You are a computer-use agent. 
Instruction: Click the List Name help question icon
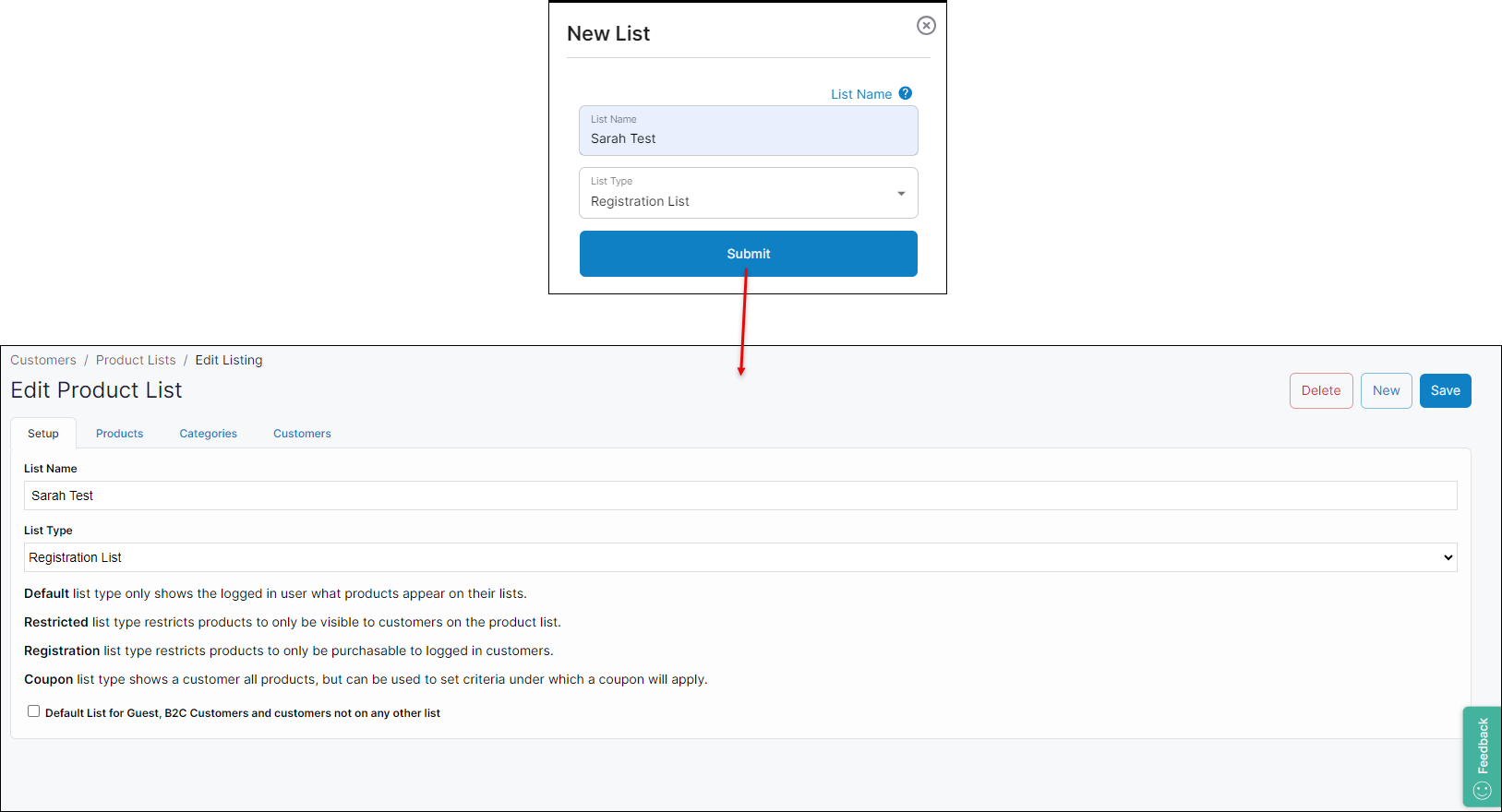[906, 93]
